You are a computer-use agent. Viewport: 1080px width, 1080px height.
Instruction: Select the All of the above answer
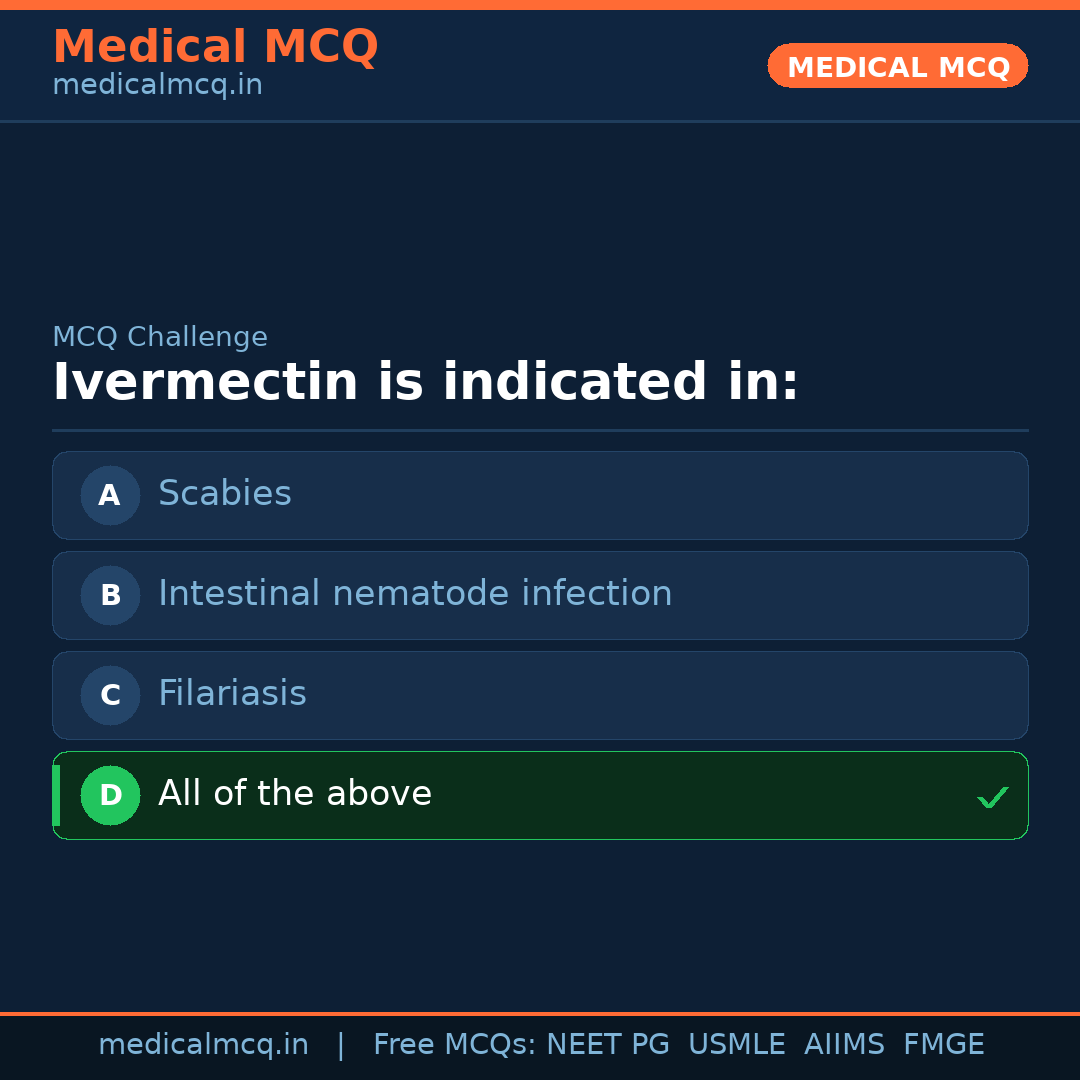pyautogui.click(x=295, y=794)
